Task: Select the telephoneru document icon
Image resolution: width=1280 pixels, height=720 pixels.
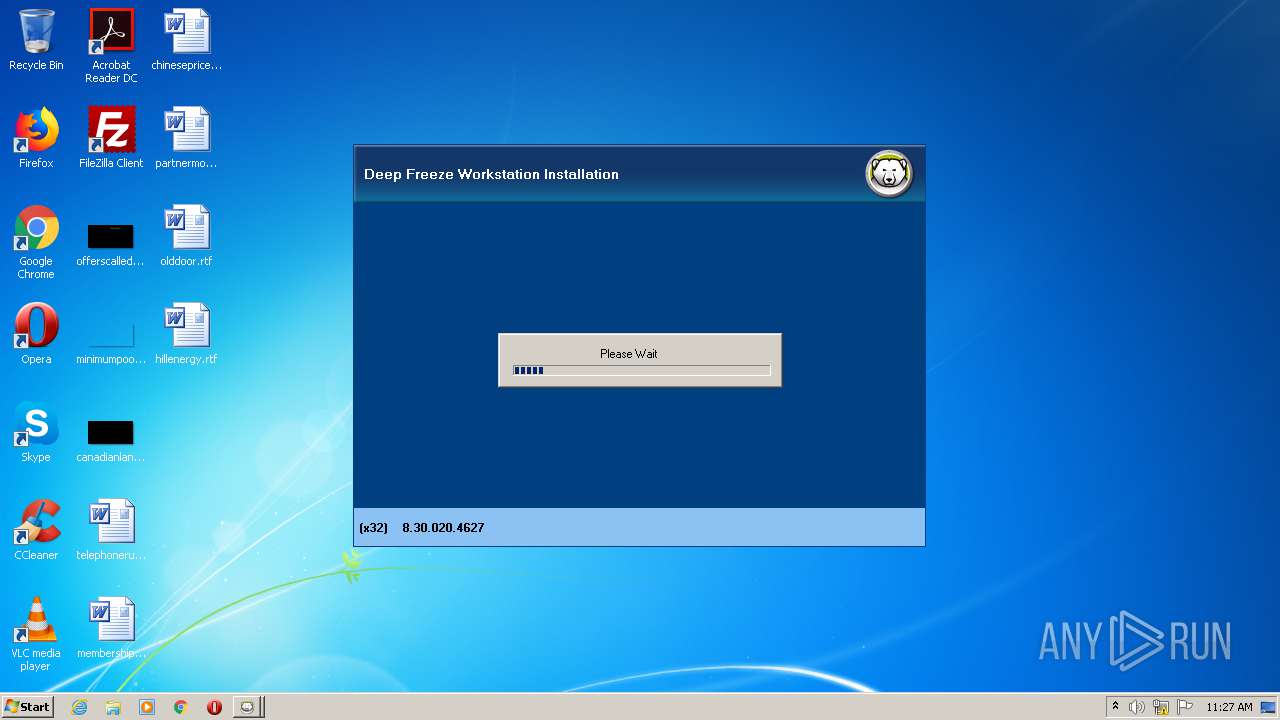Action: click(111, 530)
